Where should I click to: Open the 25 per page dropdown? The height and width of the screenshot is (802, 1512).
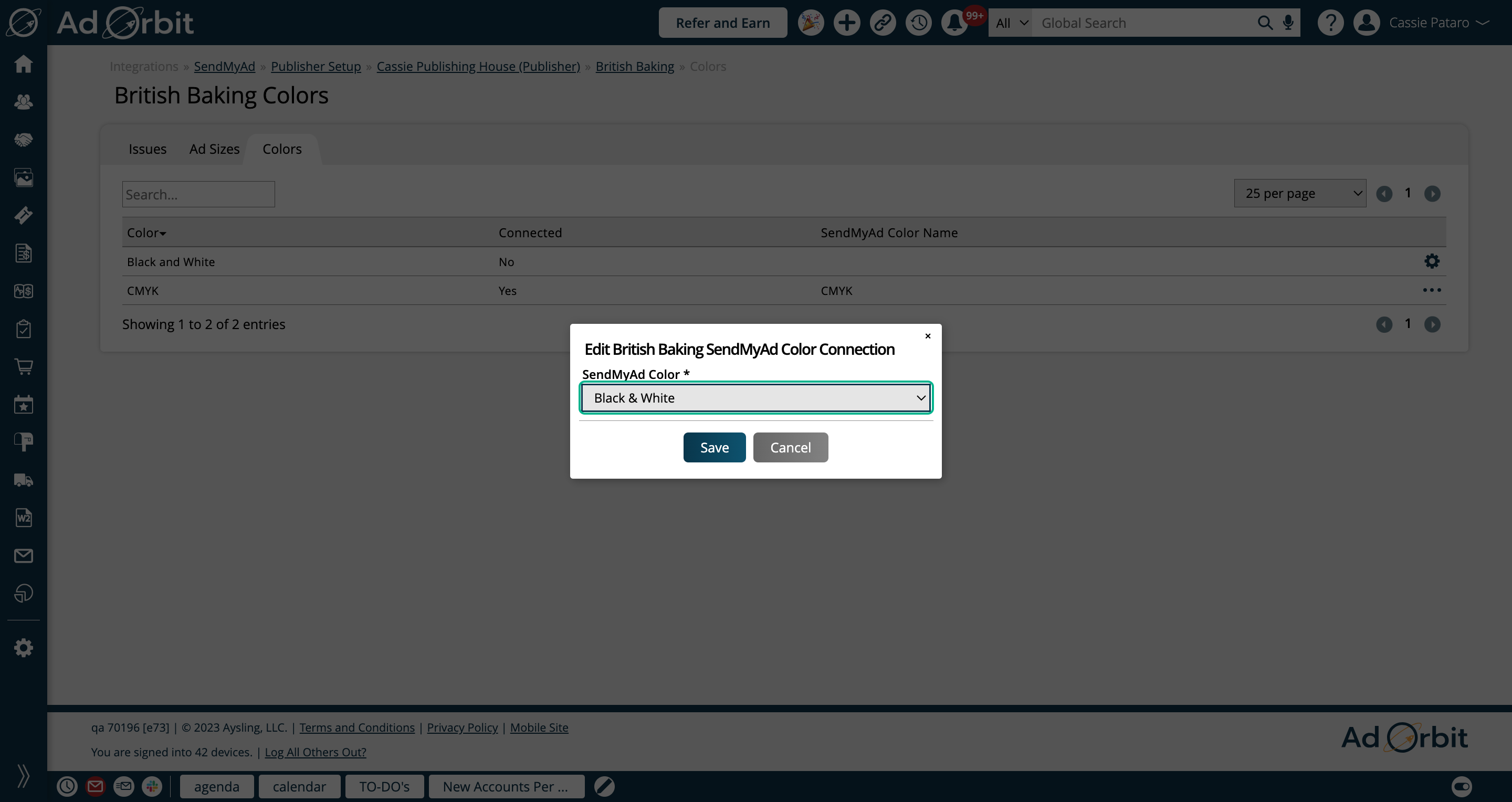[x=1299, y=194]
